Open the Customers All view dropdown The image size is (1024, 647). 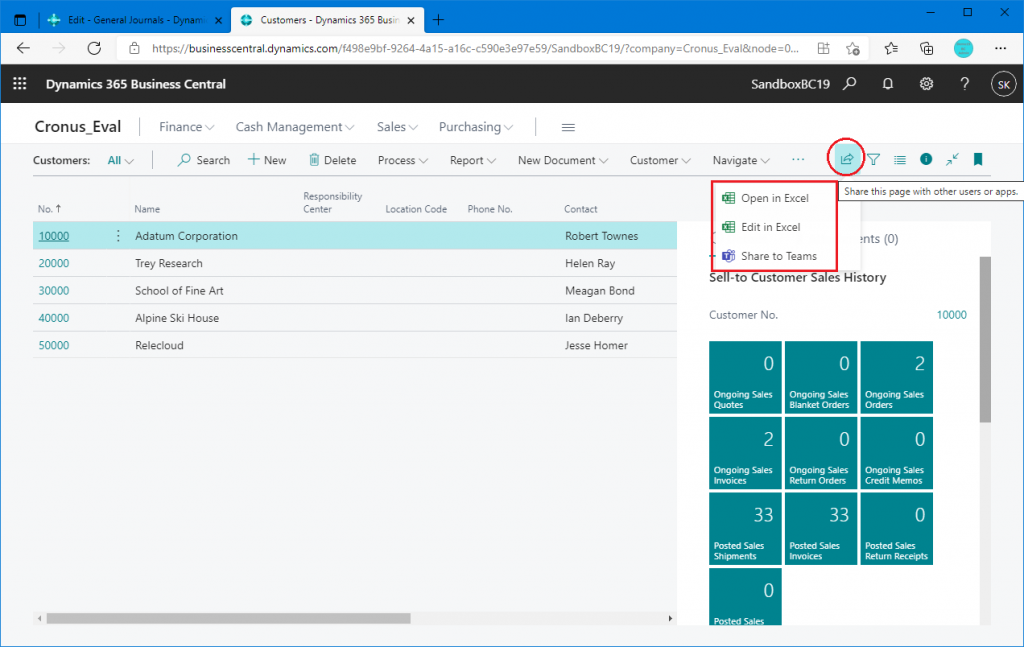point(120,160)
